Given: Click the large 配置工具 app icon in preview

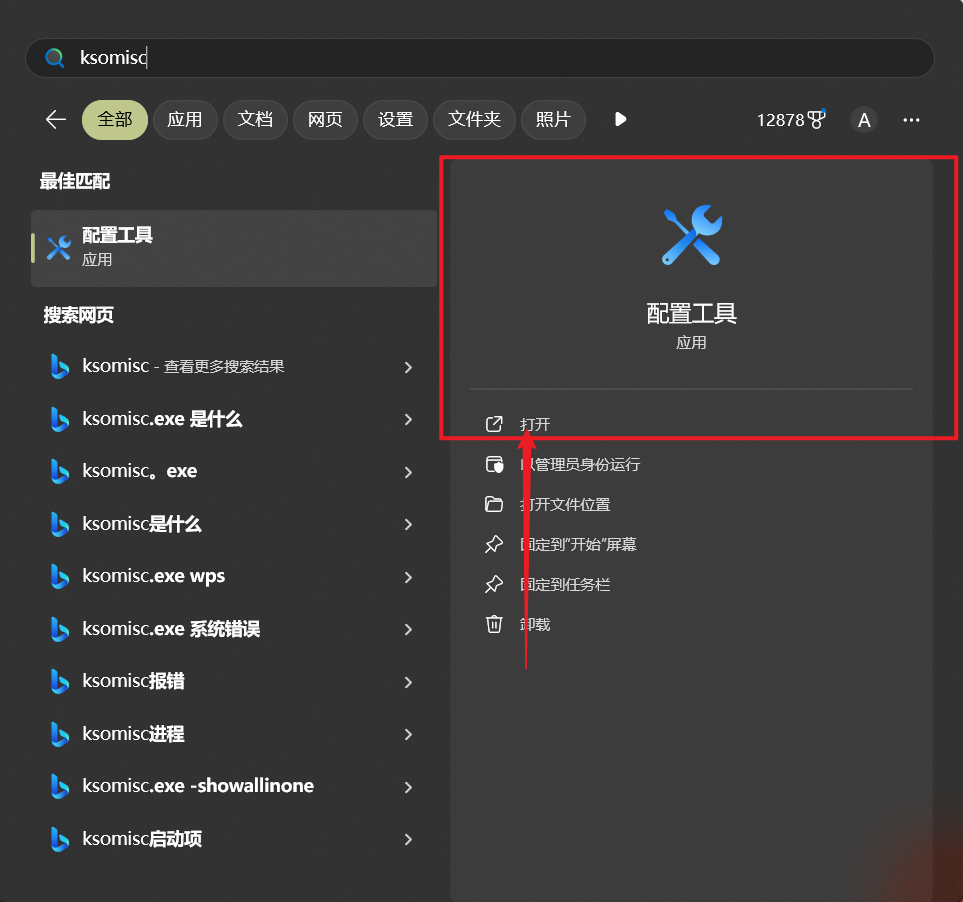Looking at the screenshot, I should (x=692, y=235).
